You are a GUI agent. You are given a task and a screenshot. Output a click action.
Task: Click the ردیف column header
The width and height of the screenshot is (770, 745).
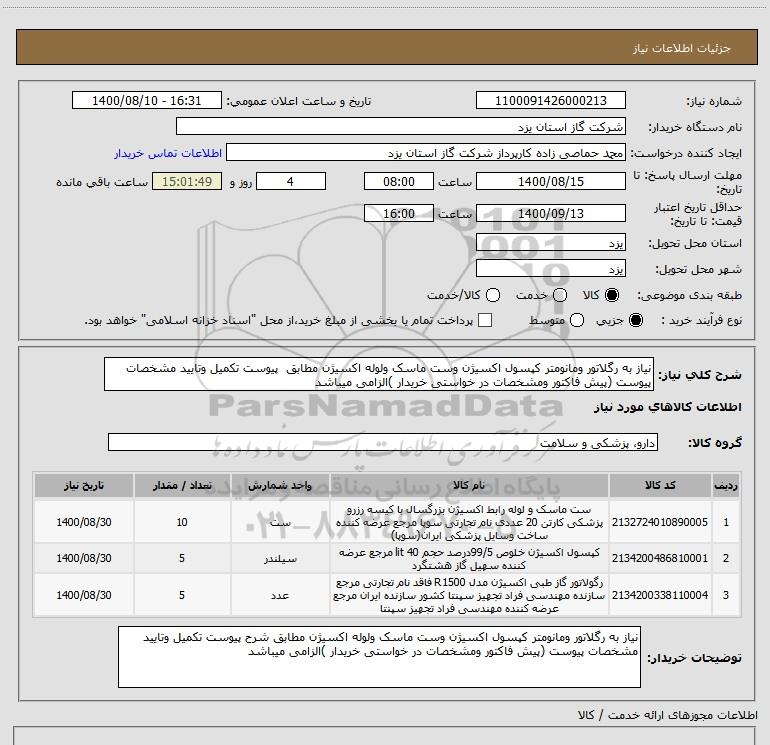(726, 485)
